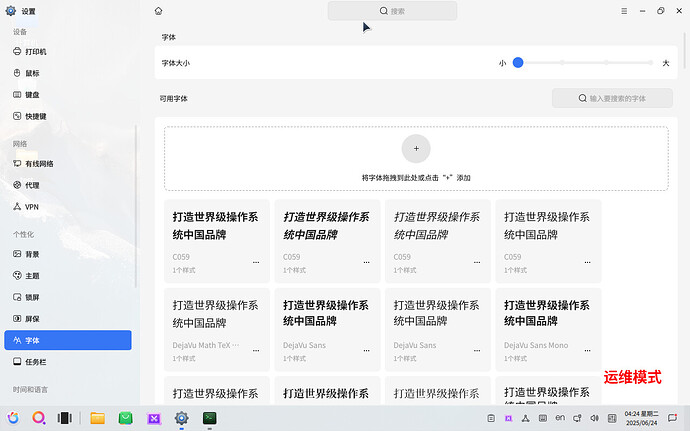Select the DejaVu Sans Mono font card
This screenshot has width=690, height=431.
tap(548, 330)
